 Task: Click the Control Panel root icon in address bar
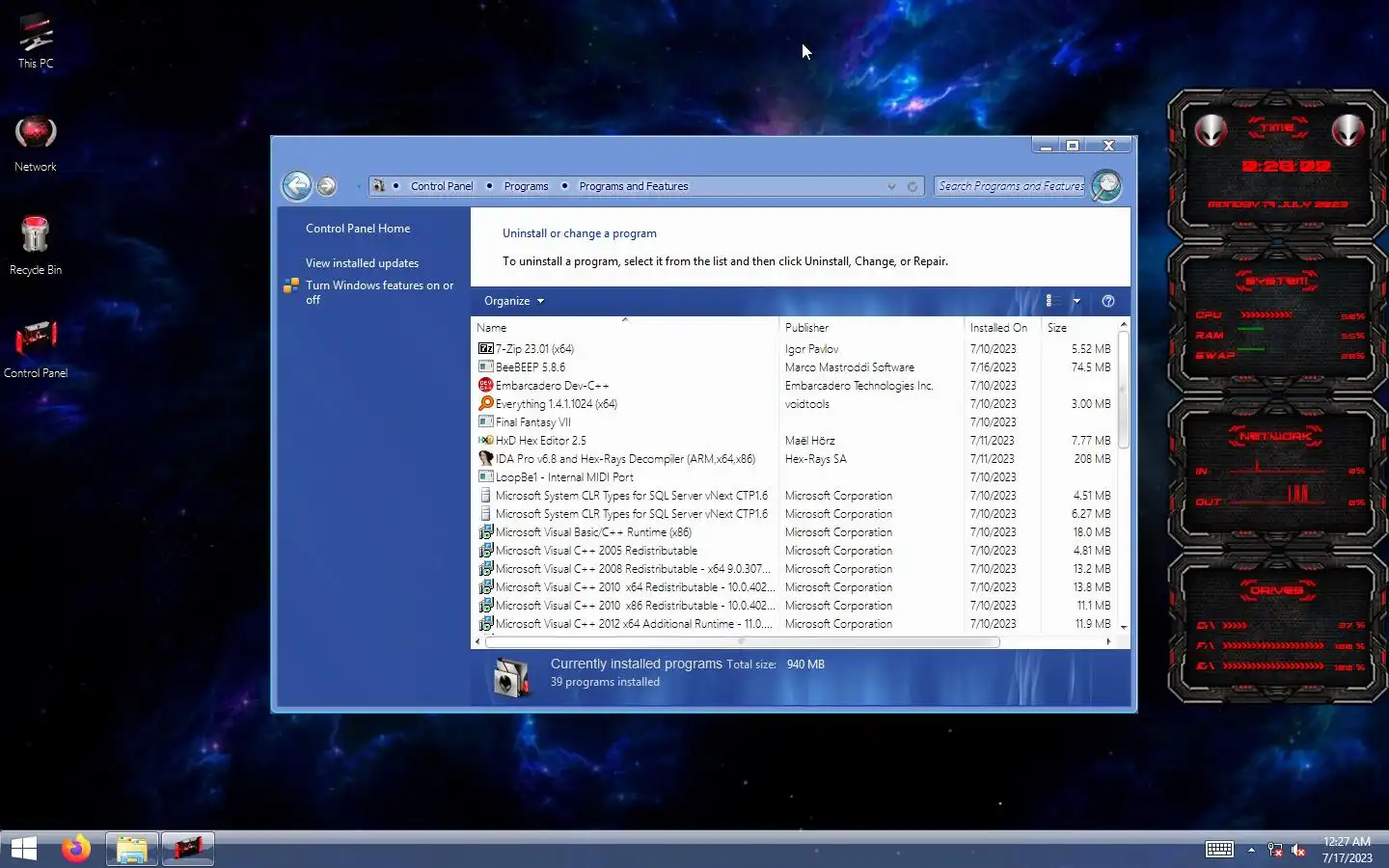point(379,186)
